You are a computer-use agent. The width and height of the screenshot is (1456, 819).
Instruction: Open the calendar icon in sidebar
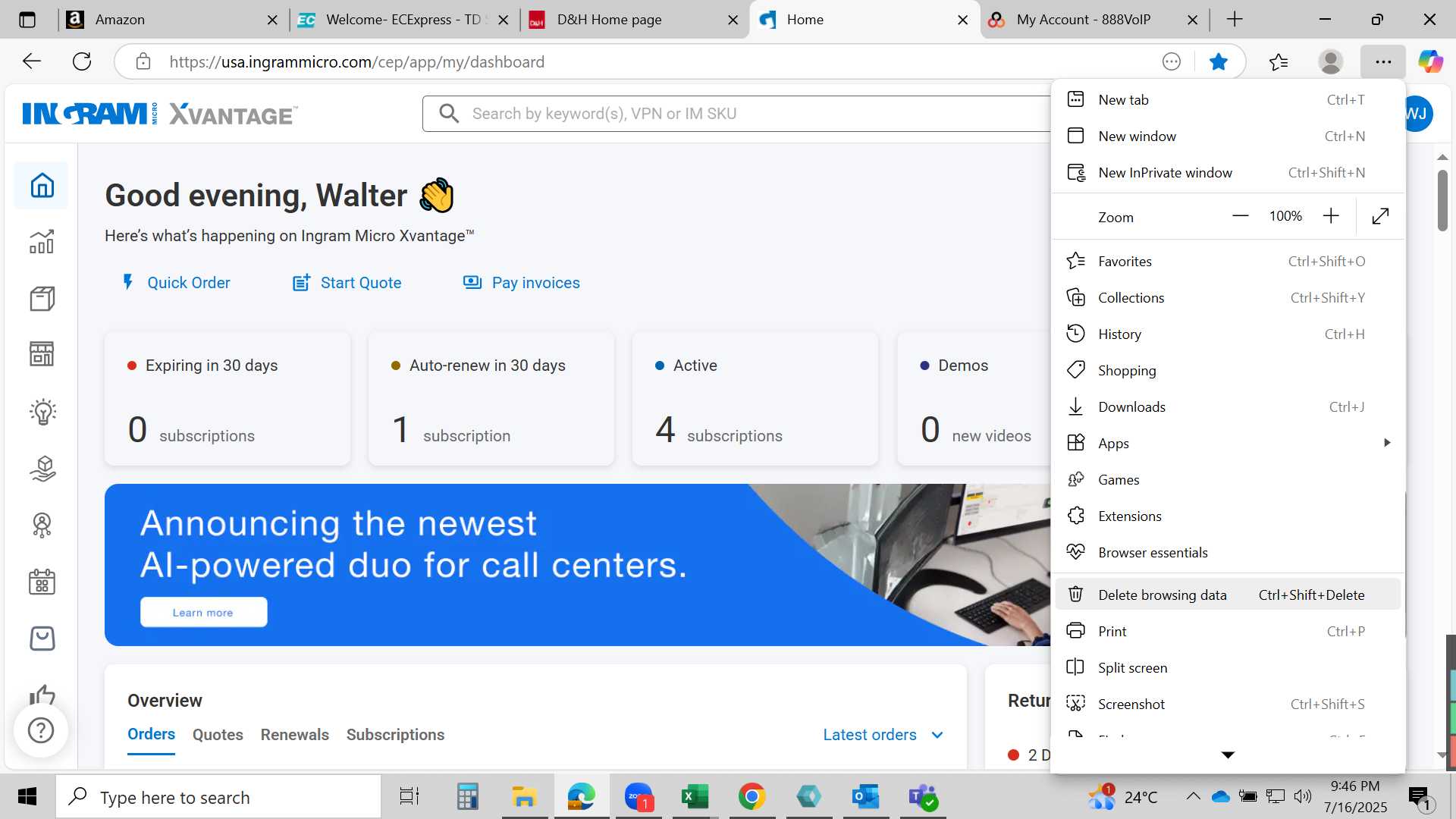tap(42, 582)
